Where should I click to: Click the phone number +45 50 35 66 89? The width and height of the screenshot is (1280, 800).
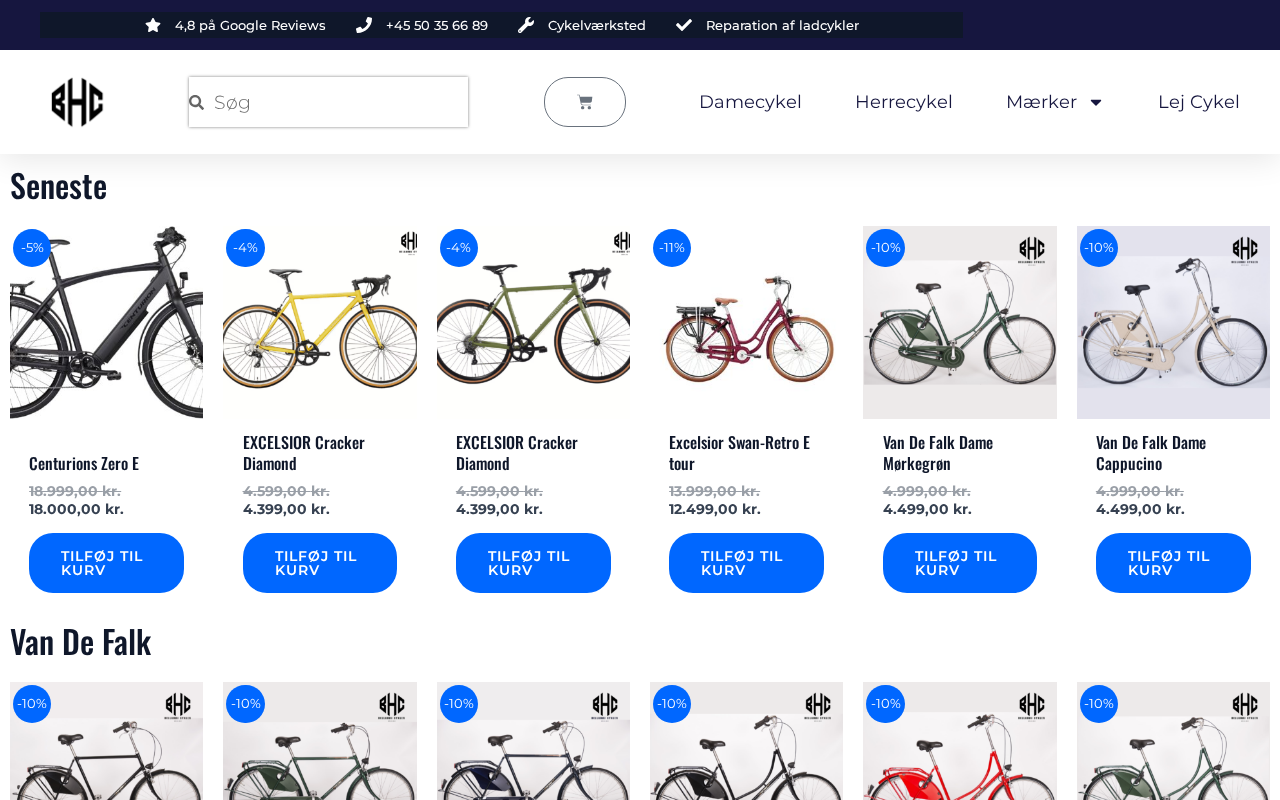click(437, 25)
